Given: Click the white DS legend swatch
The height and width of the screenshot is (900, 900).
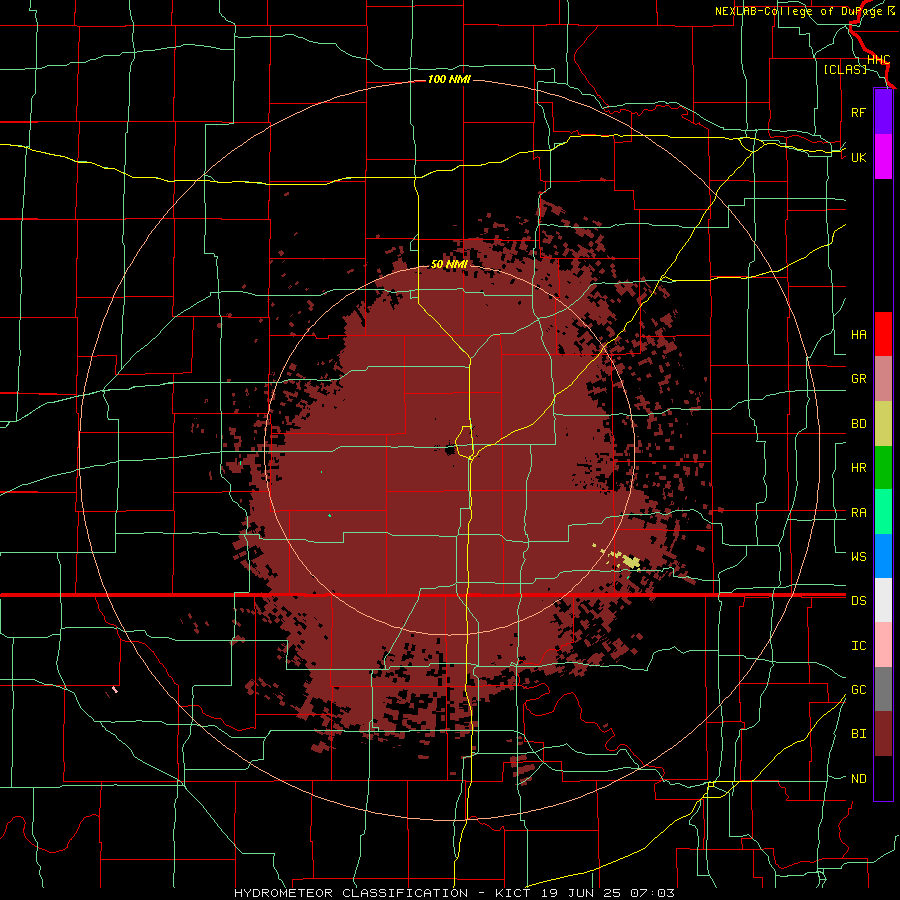Looking at the screenshot, I should tap(883, 600).
